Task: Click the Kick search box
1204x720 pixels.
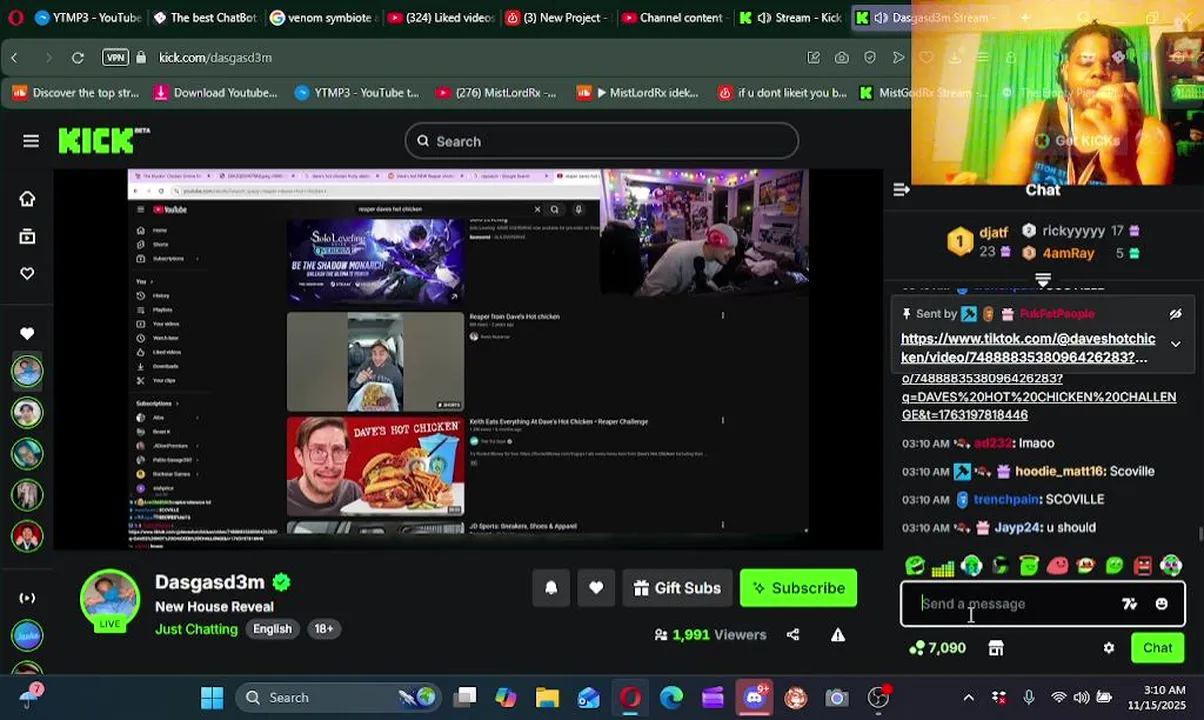Action: (x=601, y=141)
